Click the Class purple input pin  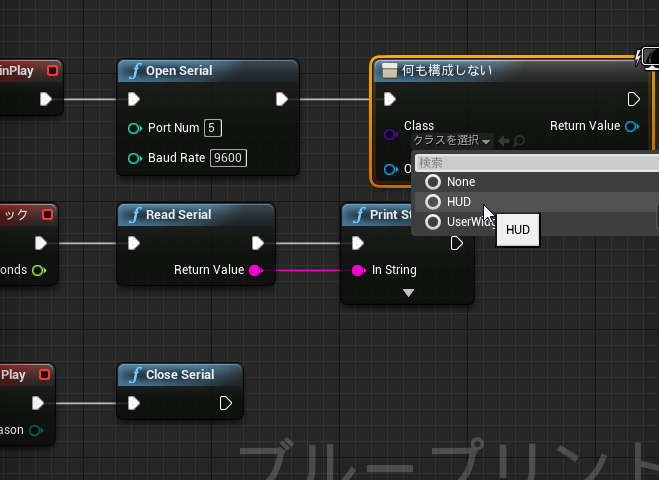[391, 135]
